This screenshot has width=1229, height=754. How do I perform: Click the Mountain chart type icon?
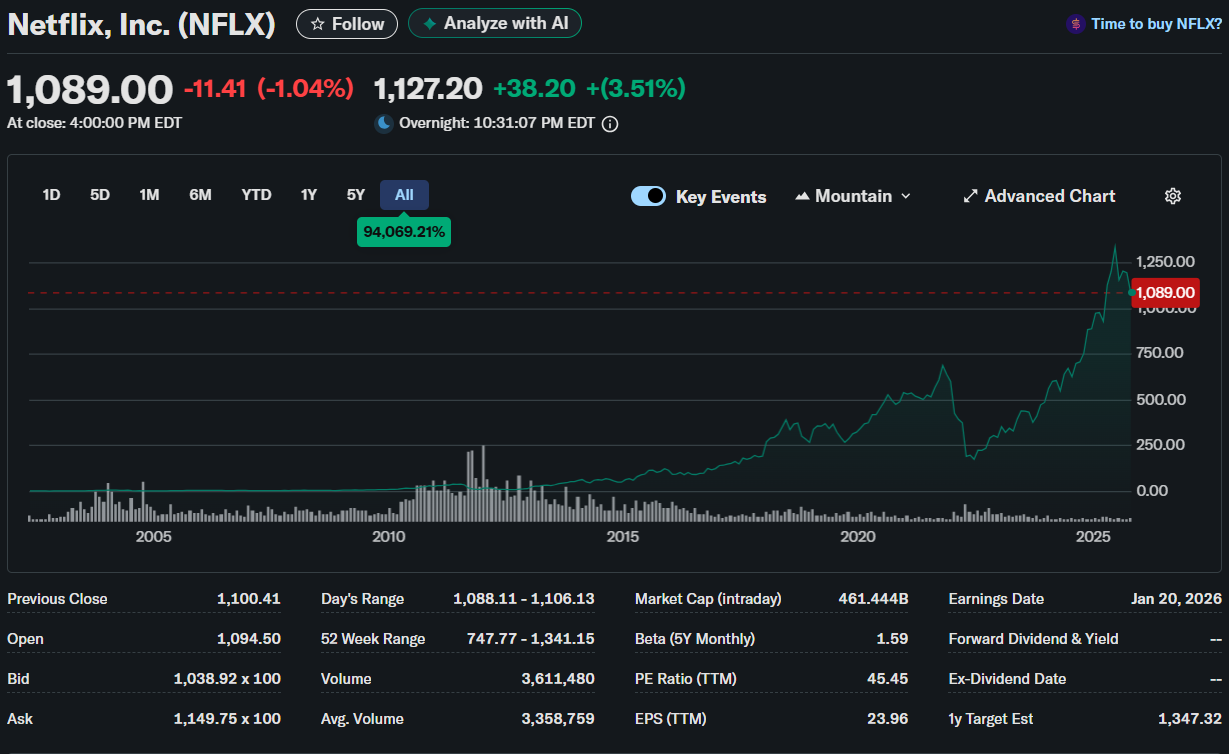point(802,196)
